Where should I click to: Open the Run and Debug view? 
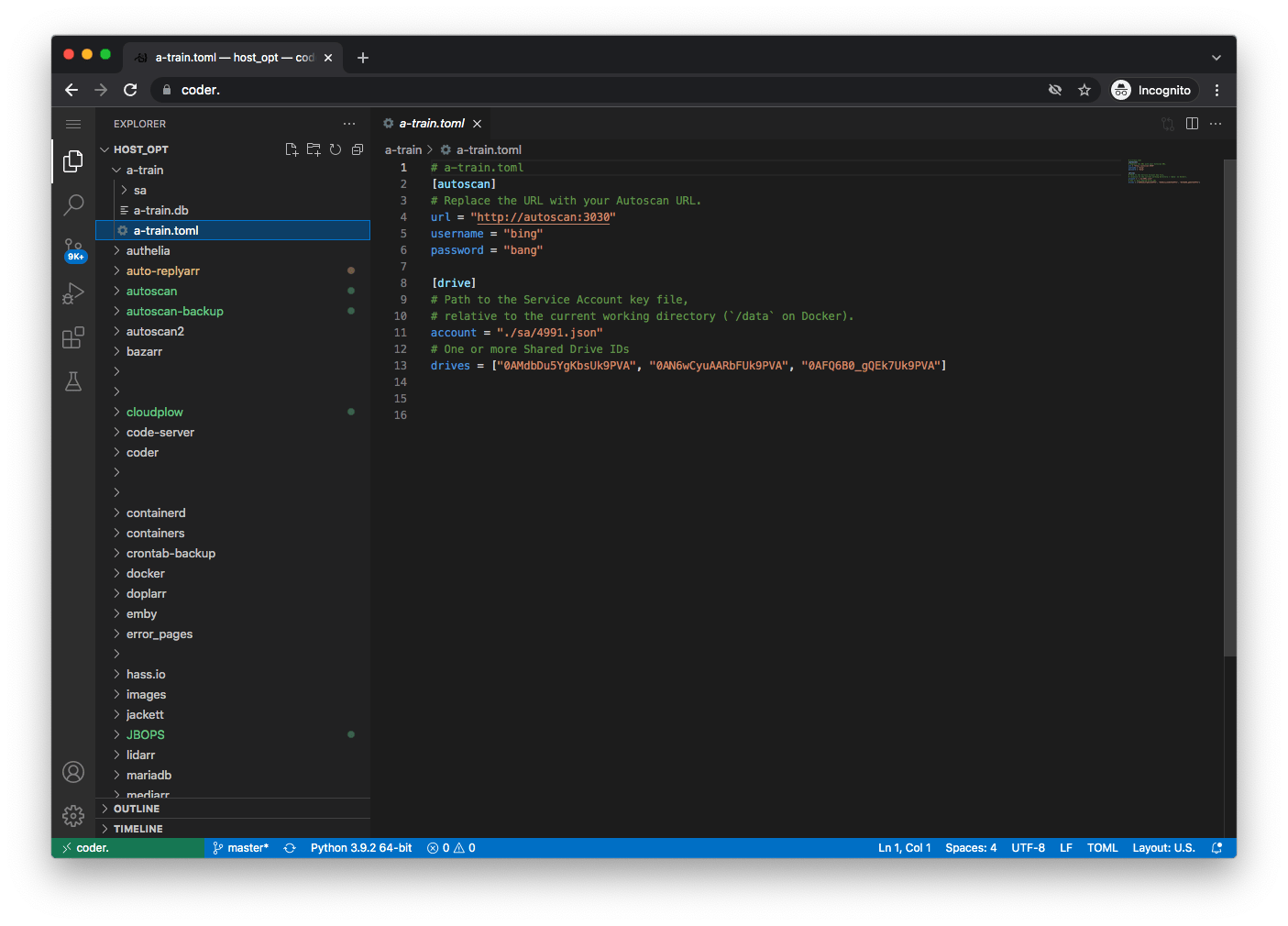[x=73, y=293]
